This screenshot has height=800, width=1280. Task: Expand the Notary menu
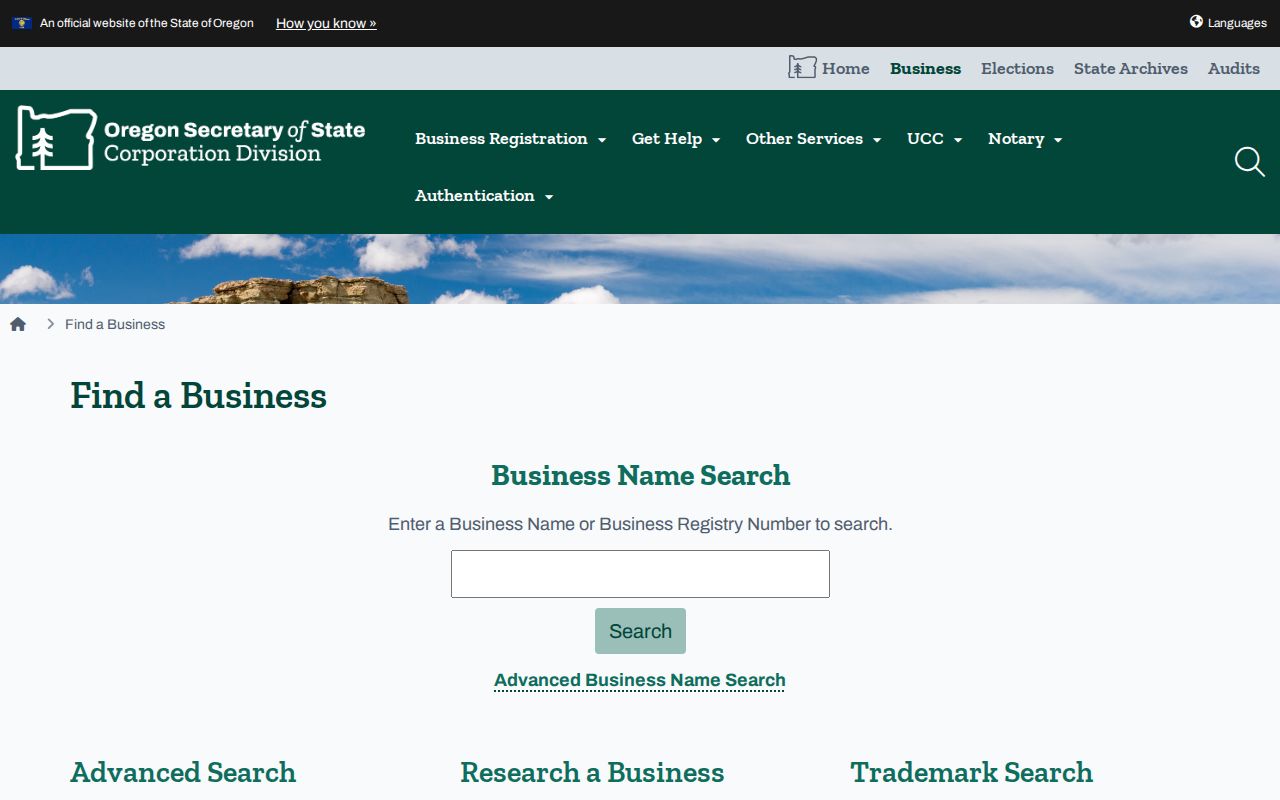point(1025,139)
